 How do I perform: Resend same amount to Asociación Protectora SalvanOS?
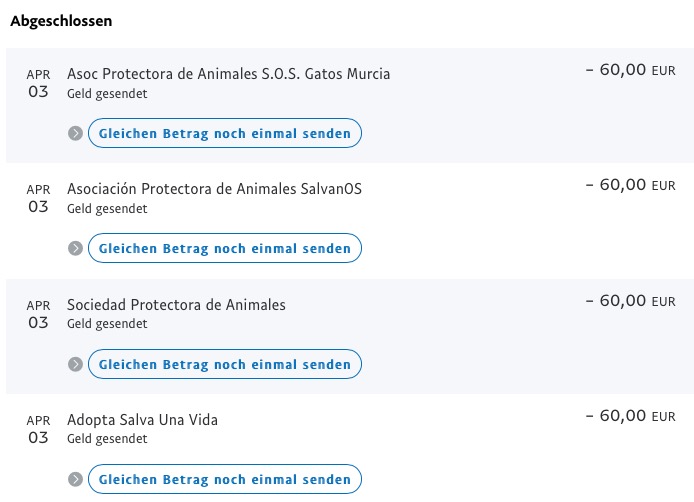(225, 248)
